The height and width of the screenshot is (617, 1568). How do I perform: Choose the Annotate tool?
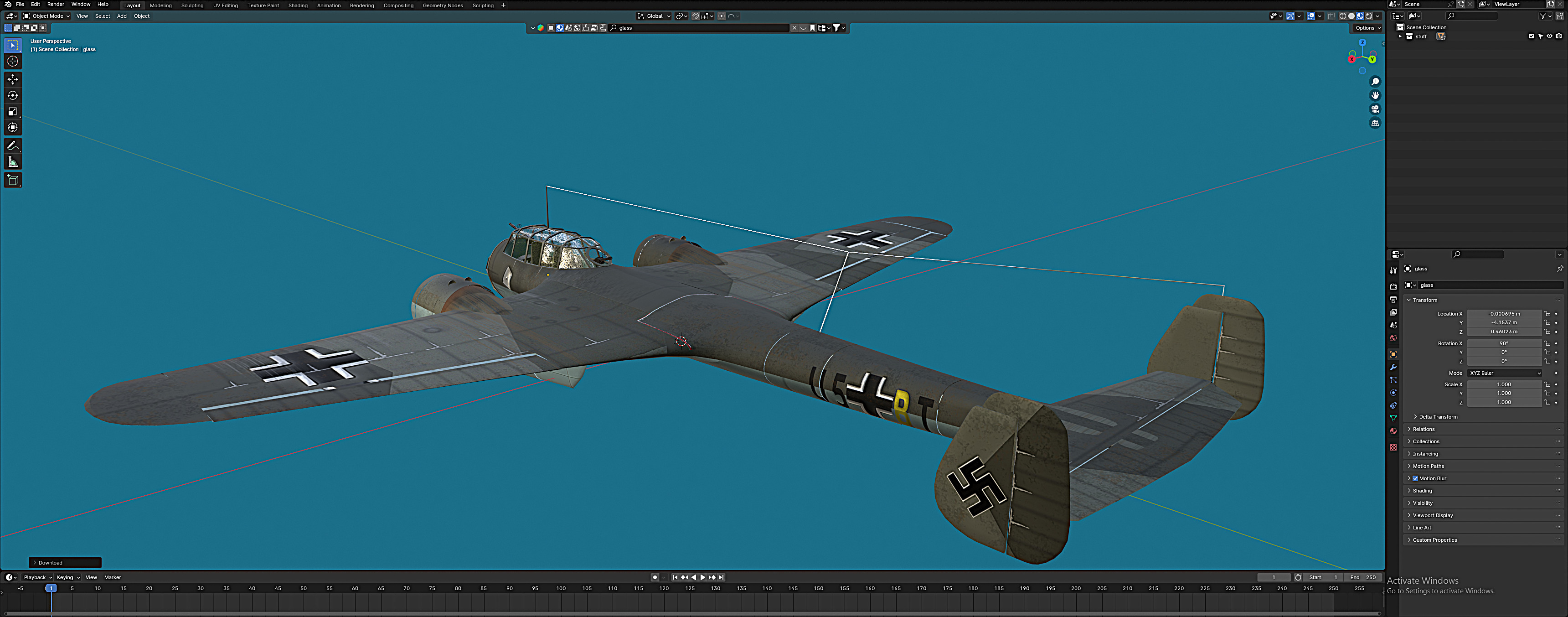13,145
